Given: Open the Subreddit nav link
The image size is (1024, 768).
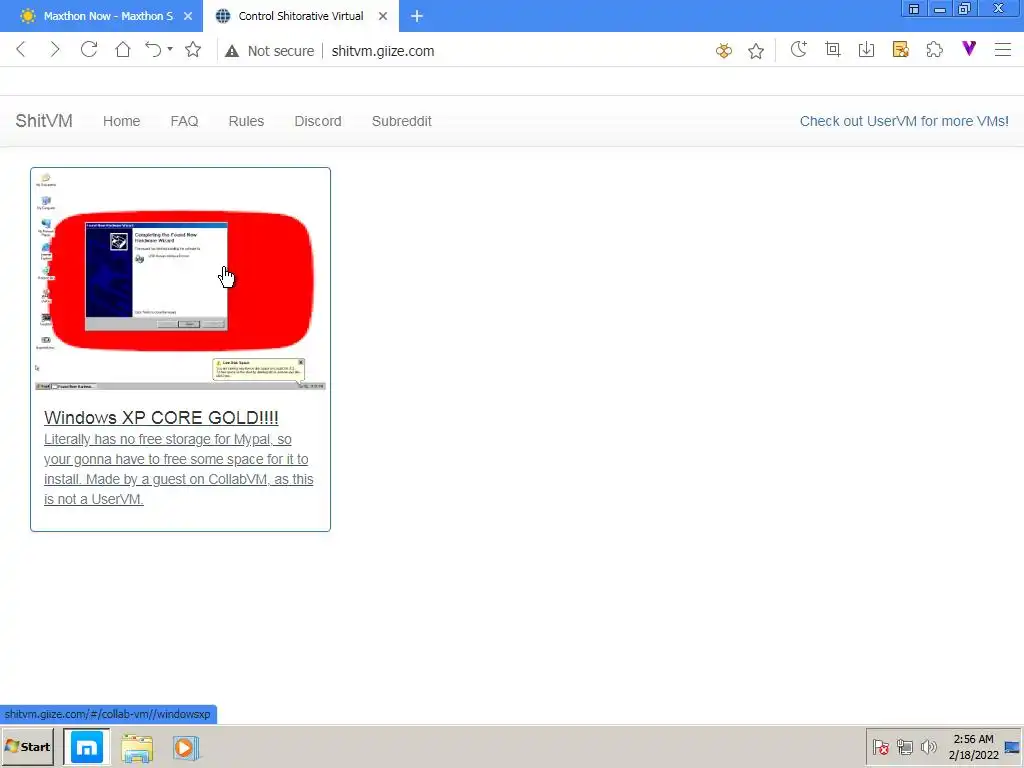Looking at the screenshot, I should coord(402,121).
